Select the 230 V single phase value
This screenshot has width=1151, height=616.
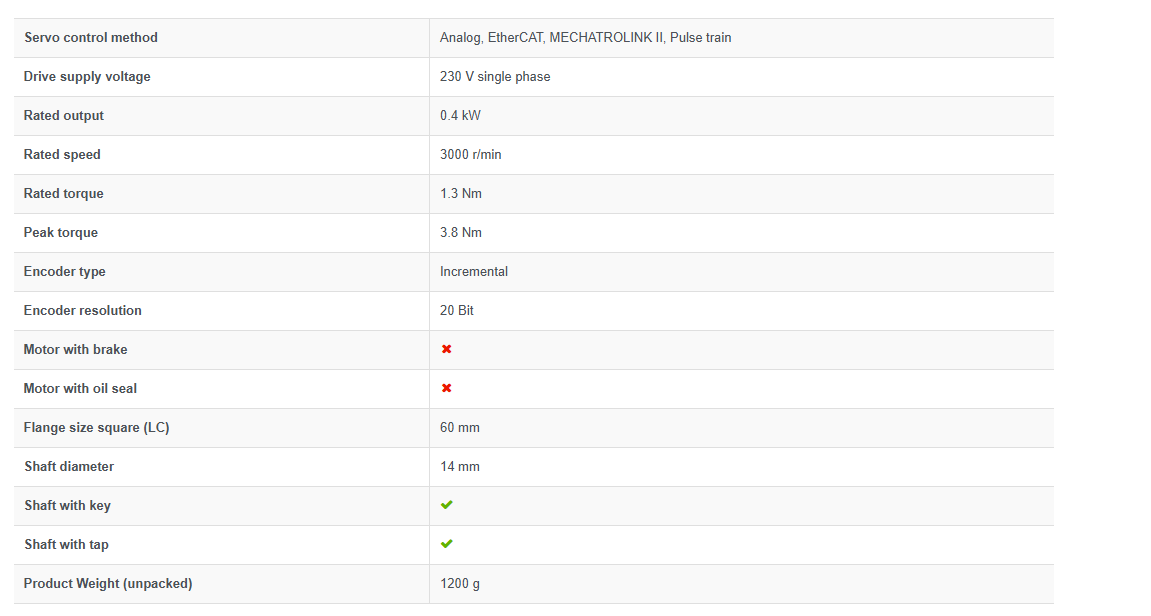point(495,77)
